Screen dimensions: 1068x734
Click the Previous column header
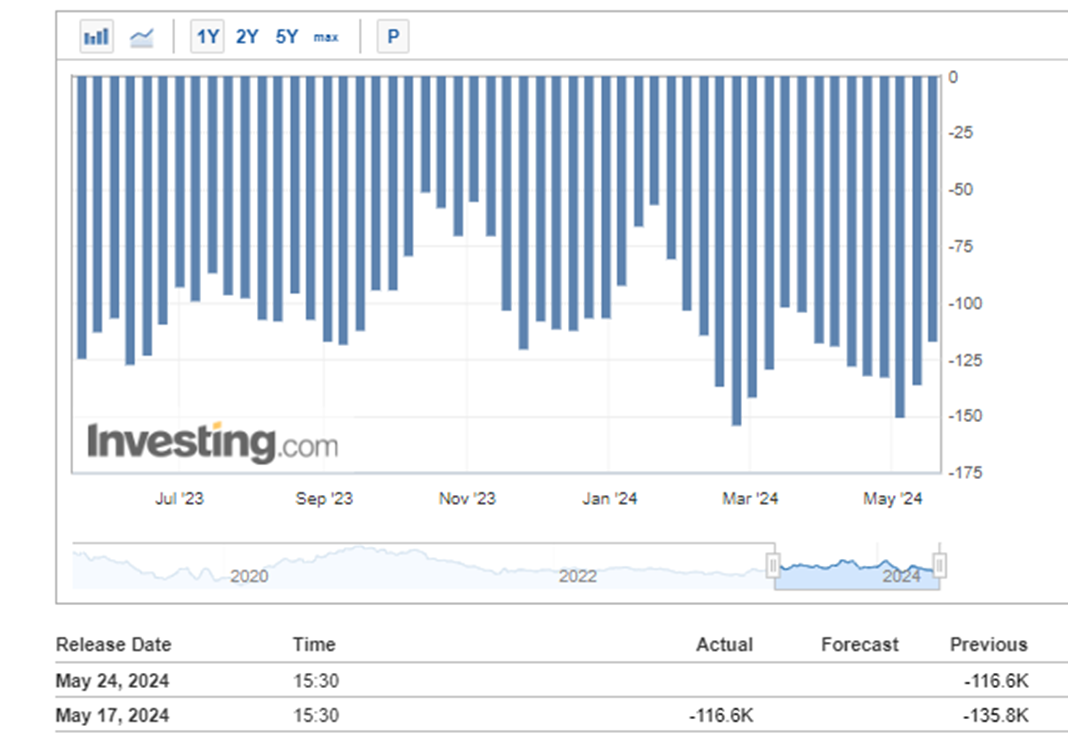point(988,644)
